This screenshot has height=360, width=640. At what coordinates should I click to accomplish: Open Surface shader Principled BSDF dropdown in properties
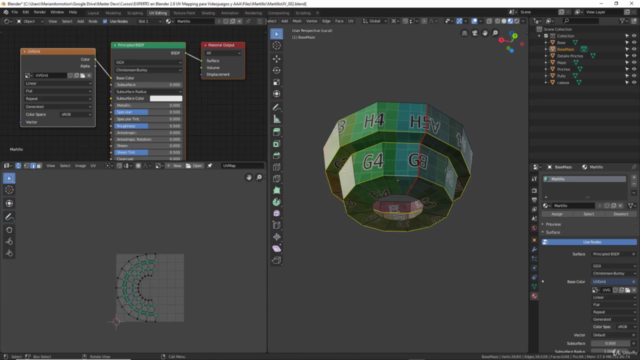click(x=613, y=254)
